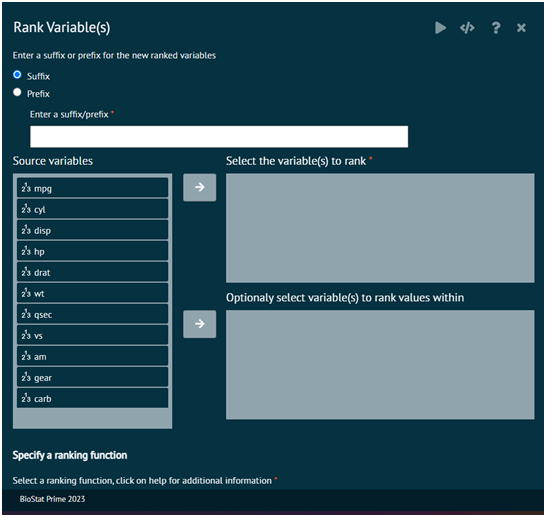Image resolution: width=546 pixels, height=517 pixels.
Task: Select am in Source variables
Action: pyautogui.click(x=92, y=356)
